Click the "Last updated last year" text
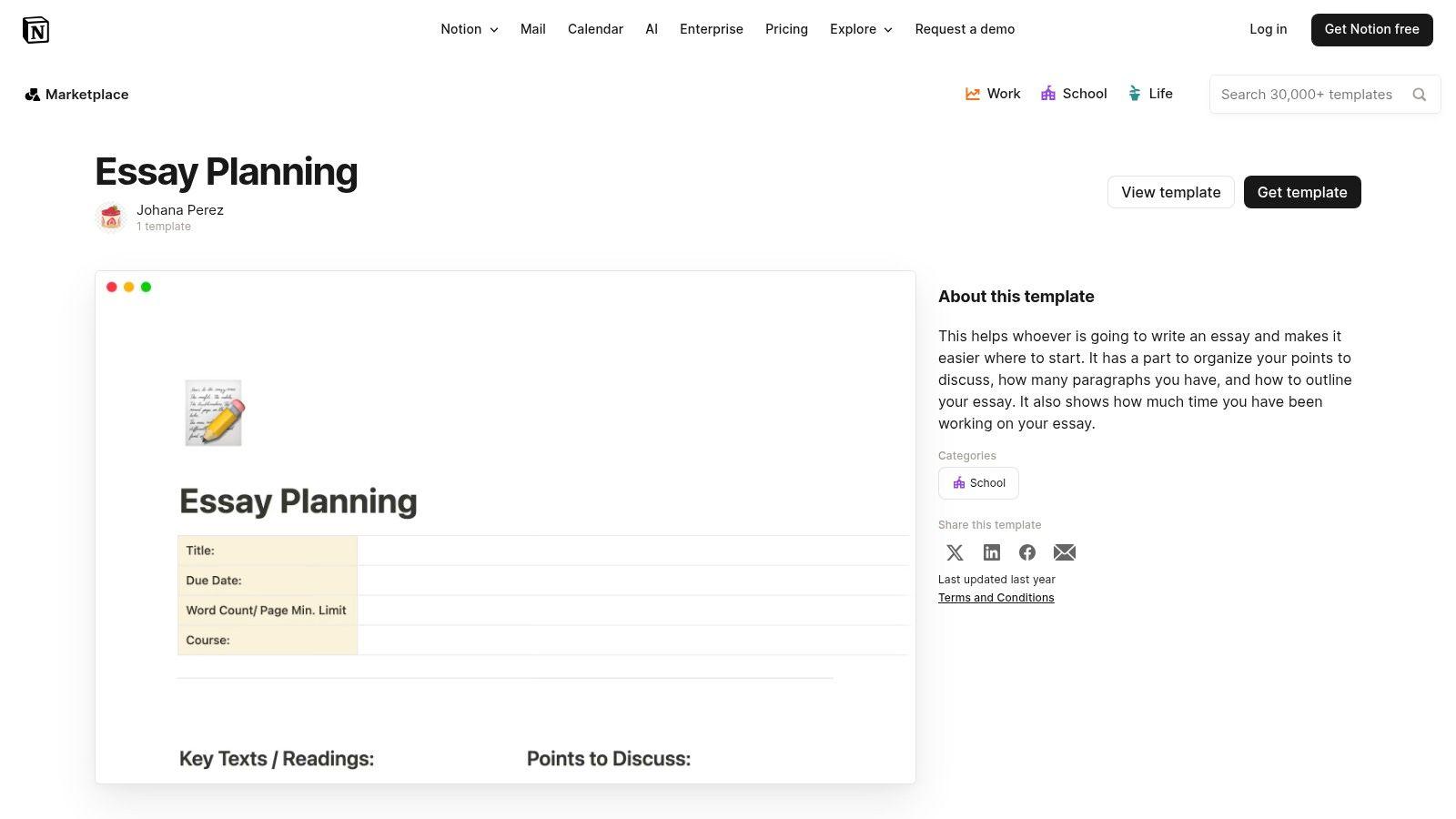Image resolution: width=1456 pixels, height=819 pixels. click(x=996, y=580)
